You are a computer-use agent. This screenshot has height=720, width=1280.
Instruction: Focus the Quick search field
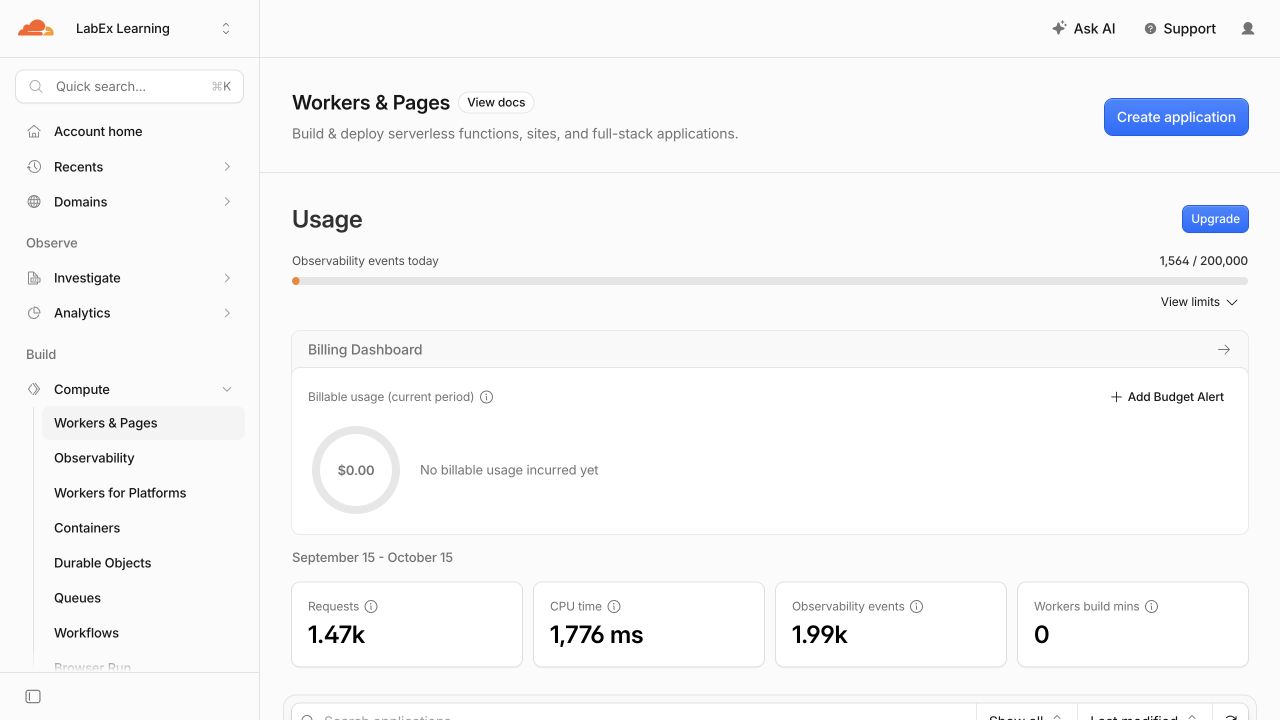coord(130,87)
